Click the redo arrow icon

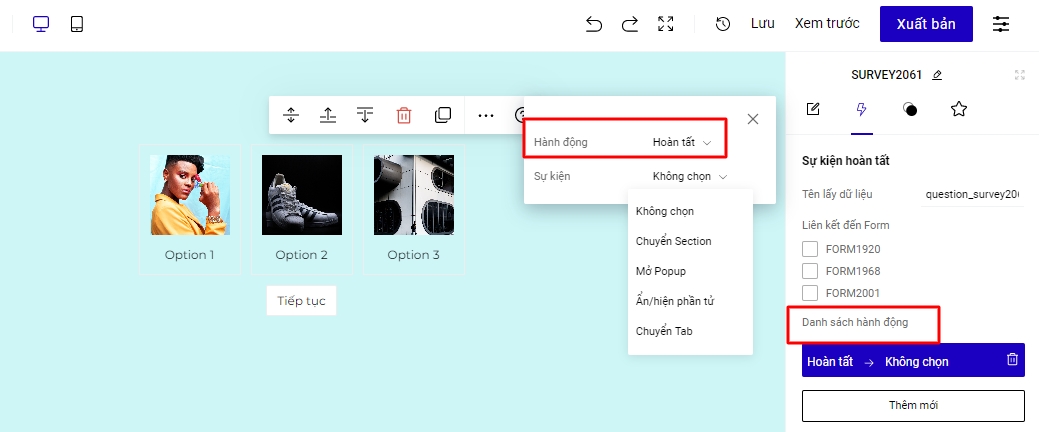pos(630,24)
